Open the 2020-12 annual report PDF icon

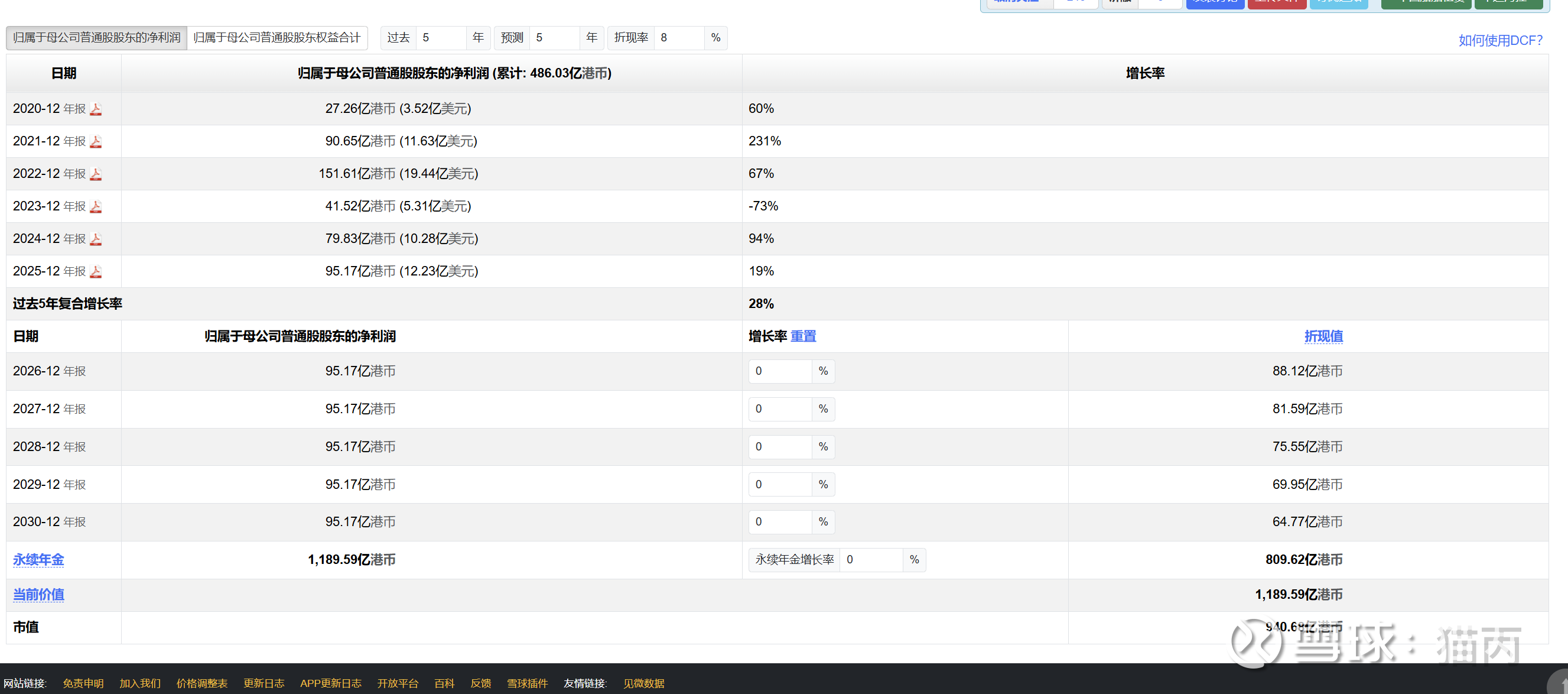pyautogui.click(x=96, y=109)
